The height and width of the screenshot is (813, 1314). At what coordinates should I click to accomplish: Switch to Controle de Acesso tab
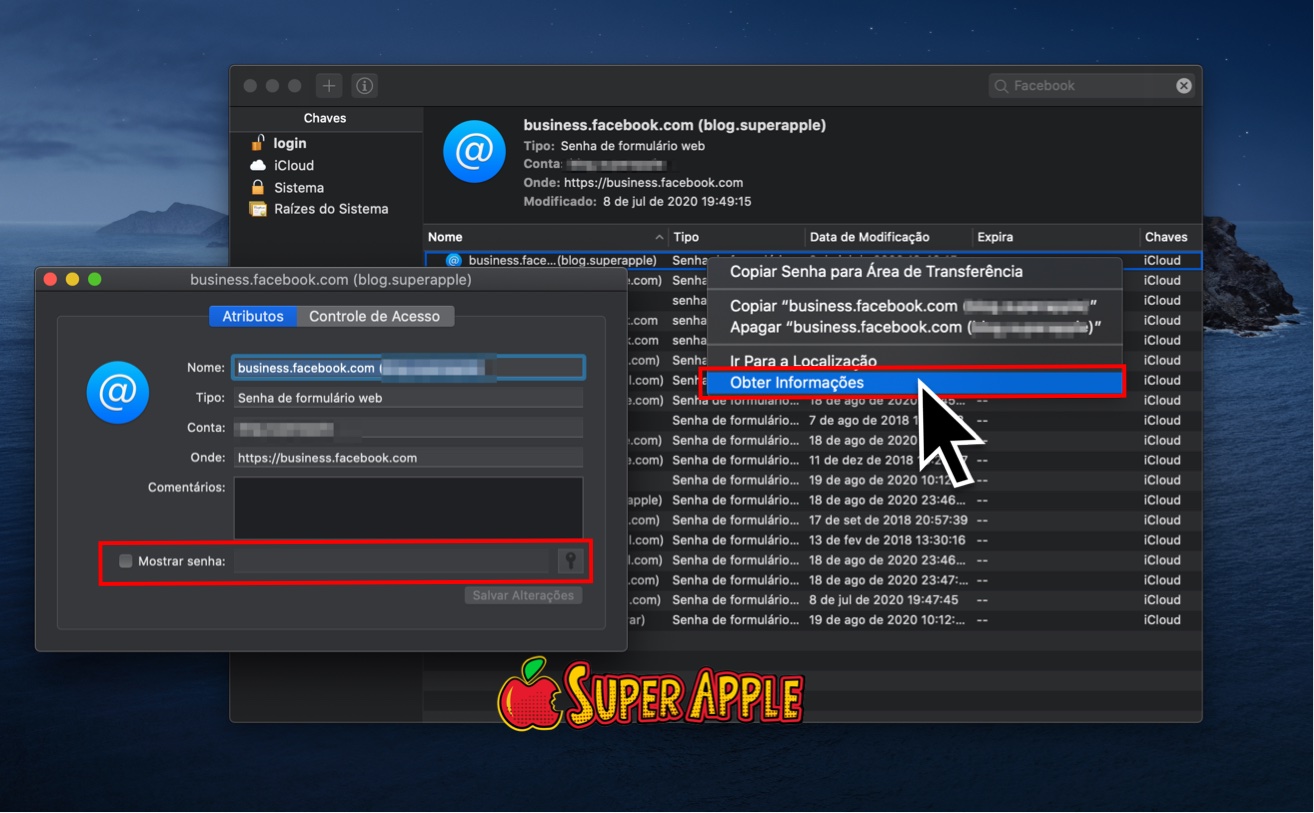pyautogui.click(x=374, y=316)
